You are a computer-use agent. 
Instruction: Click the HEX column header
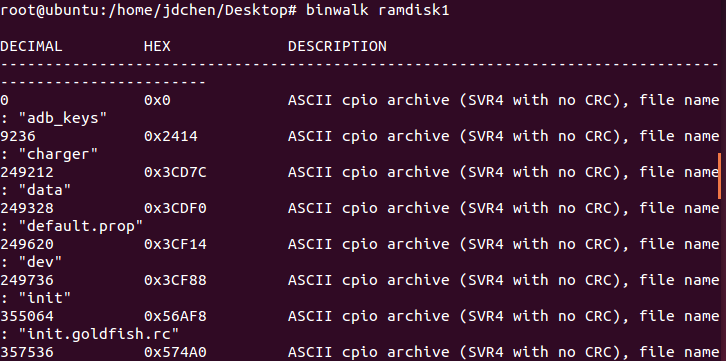tap(157, 46)
